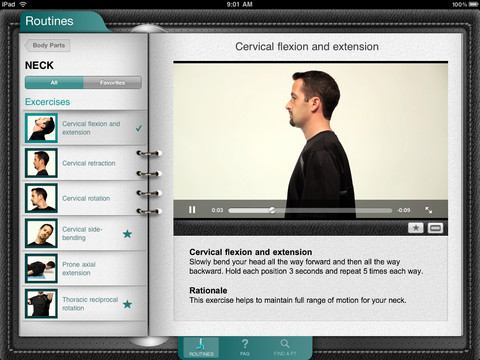
Task: Select the Cervical side-bending exercise
Action: (85, 233)
